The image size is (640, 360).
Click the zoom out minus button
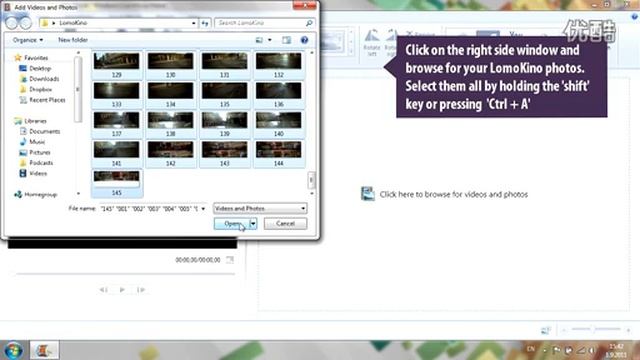(x=564, y=330)
